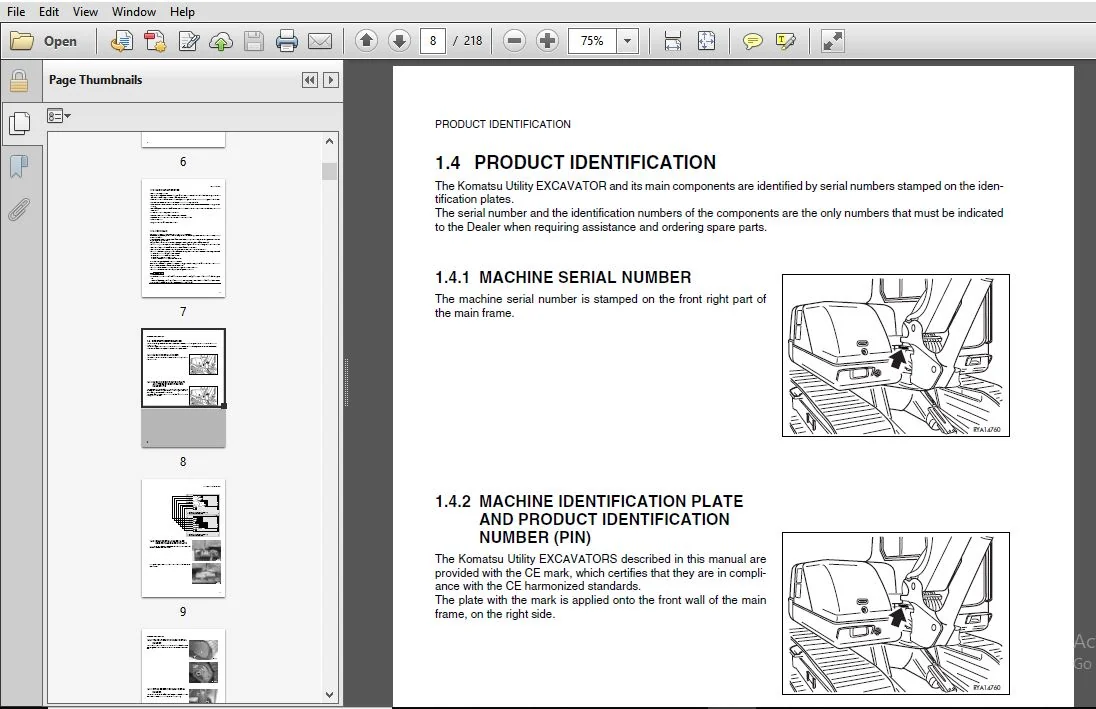Screen dimensions: 1096x709
Task: Select the highlight text tool icon
Action: 786,41
